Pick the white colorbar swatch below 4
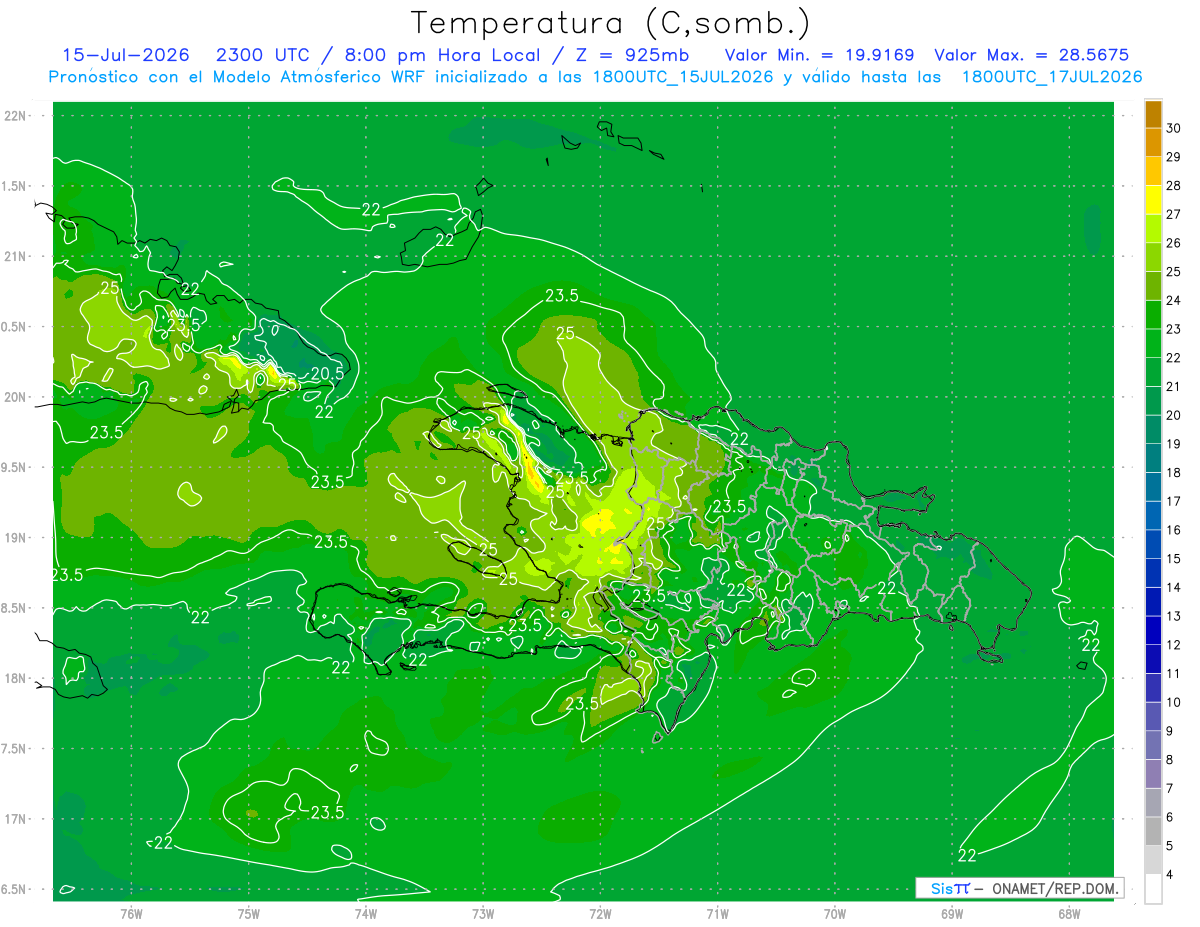The height and width of the screenshot is (927, 1200). 1153,889
